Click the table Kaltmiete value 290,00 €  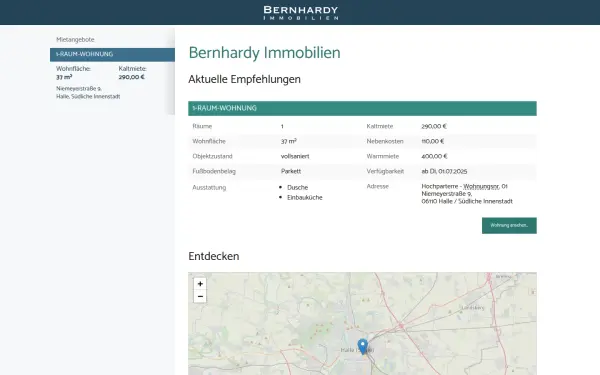coord(434,126)
